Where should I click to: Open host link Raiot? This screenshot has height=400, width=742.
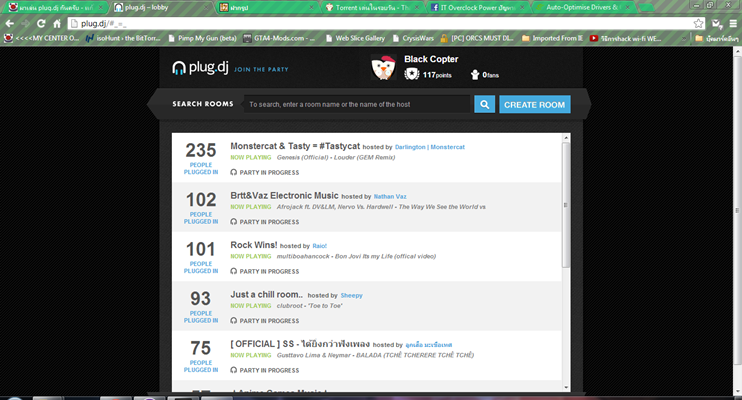click(319, 246)
